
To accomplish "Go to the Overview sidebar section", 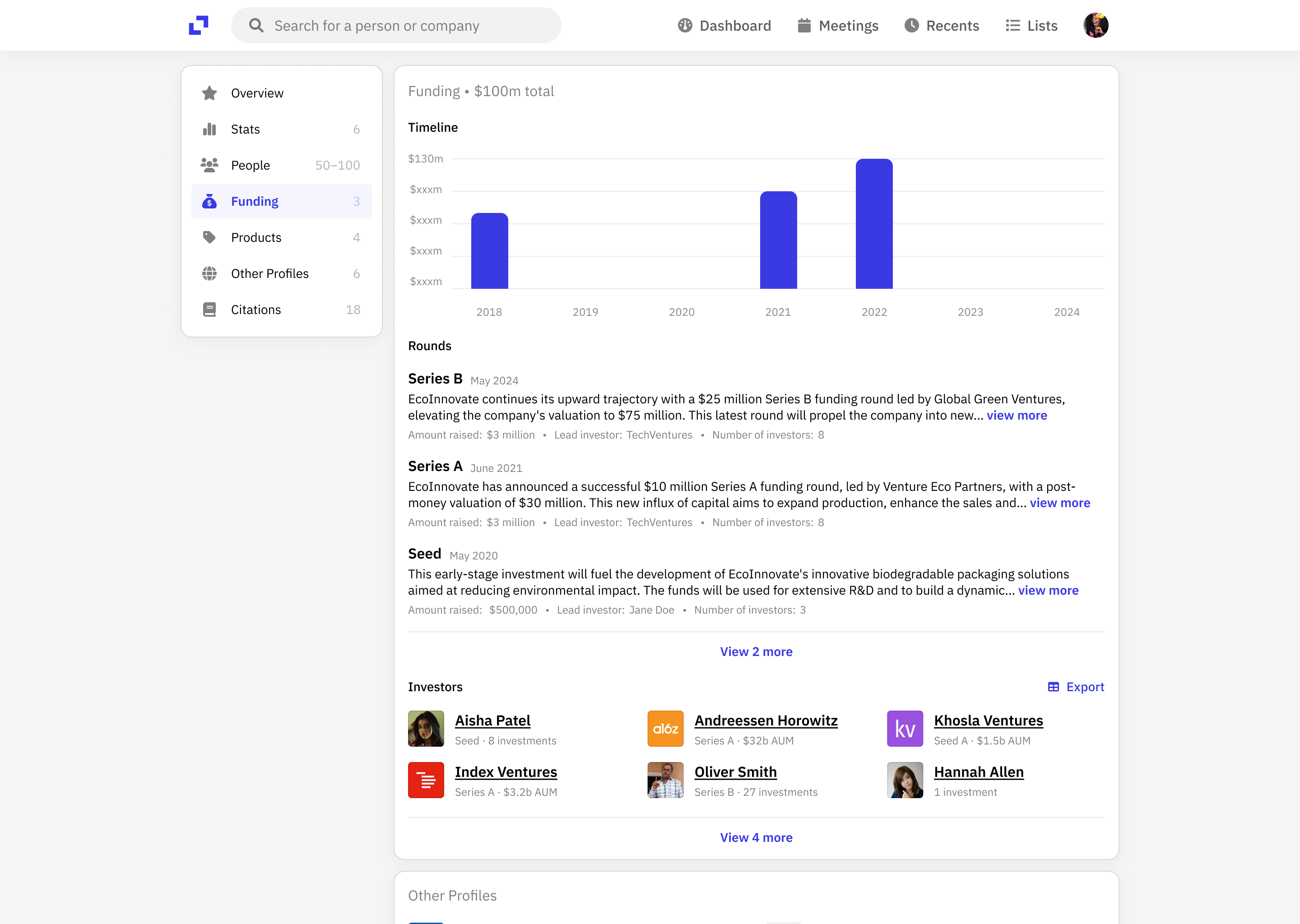I will (257, 93).
